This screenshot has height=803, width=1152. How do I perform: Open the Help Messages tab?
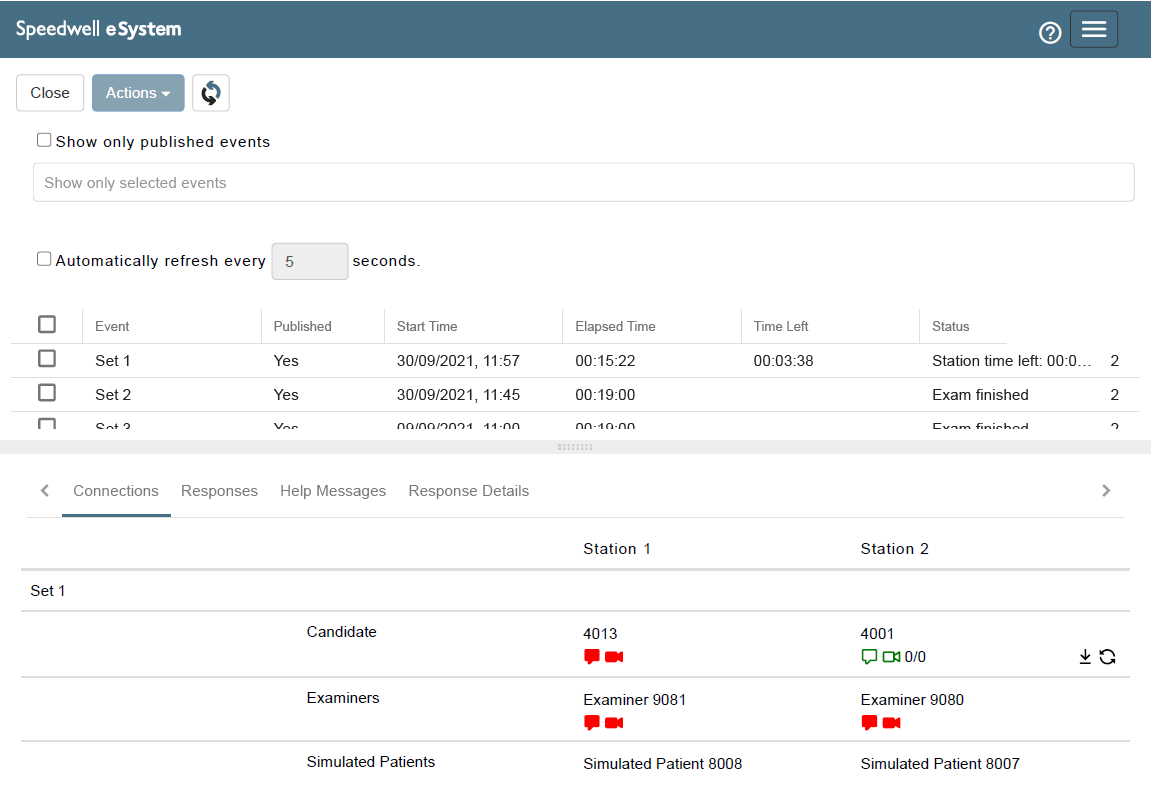(x=333, y=491)
